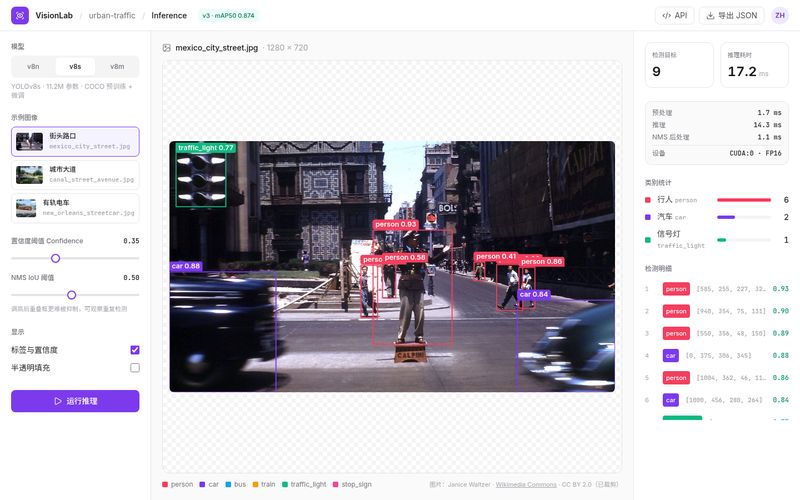This screenshot has width=800, height=500.
Task: Click the export JSON download icon
Action: 710,16
